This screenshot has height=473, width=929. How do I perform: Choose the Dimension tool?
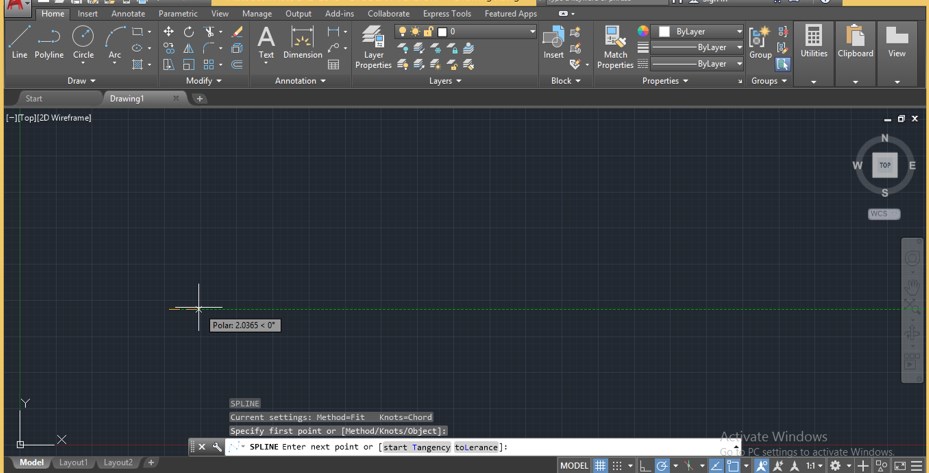click(x=302, y=42)
